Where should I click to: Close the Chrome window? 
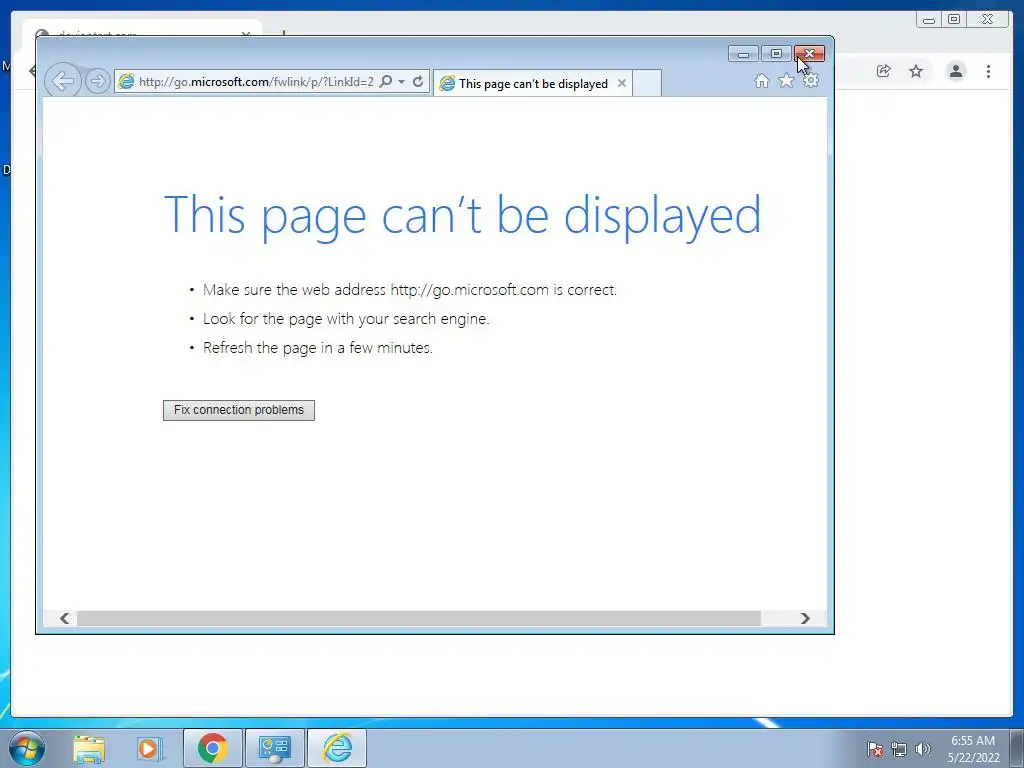coord(988,20)
